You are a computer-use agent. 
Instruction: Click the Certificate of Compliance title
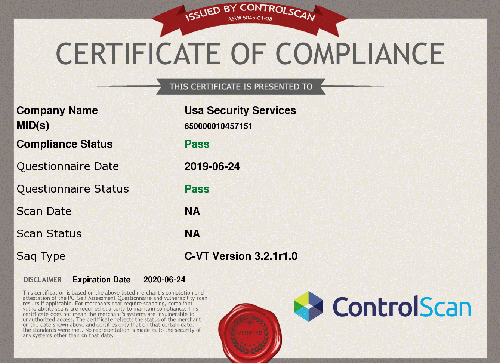coord(250,54)
